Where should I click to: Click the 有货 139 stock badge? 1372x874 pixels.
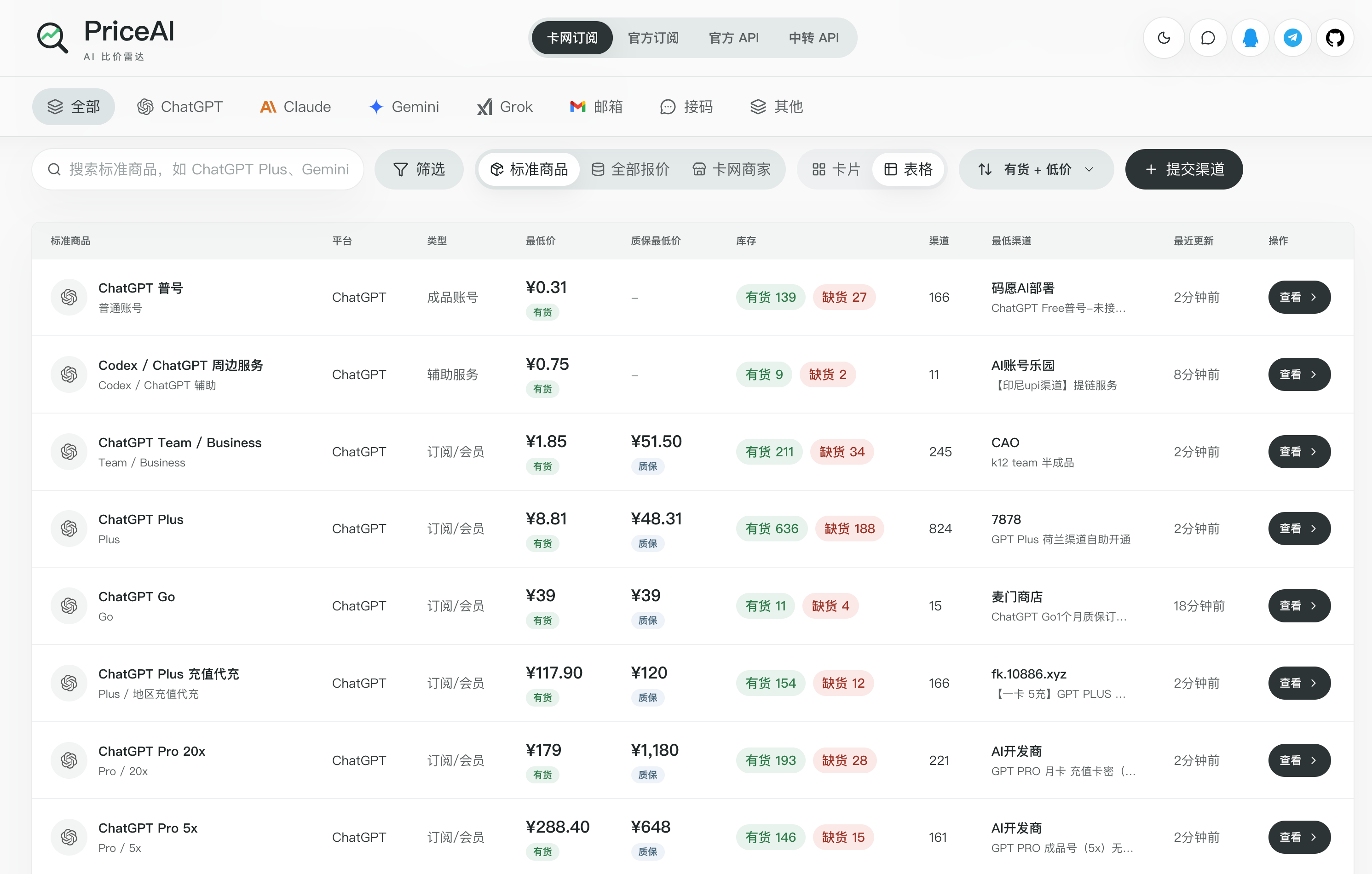(770, 297)
